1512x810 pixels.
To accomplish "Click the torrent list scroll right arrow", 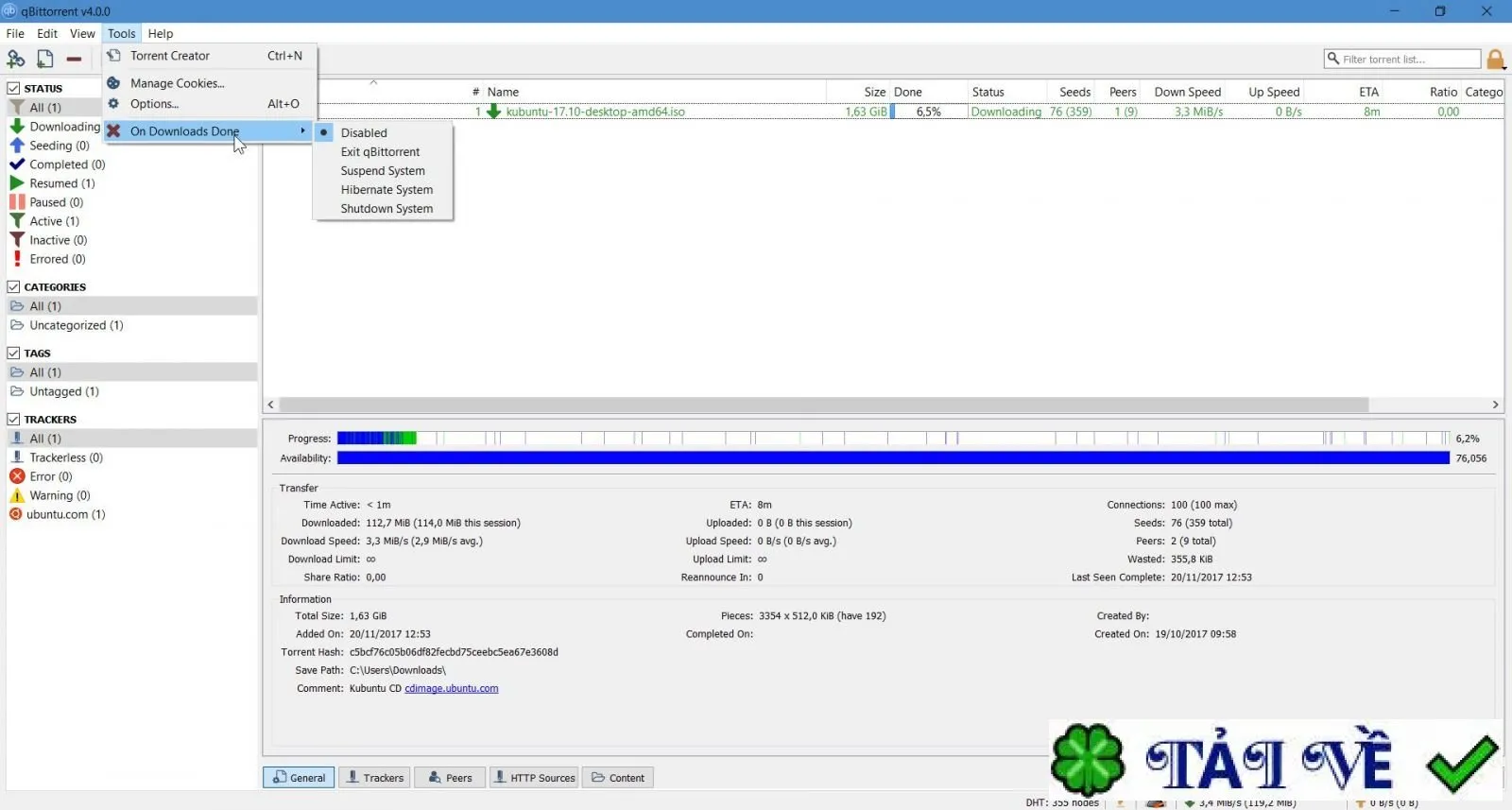I will tap(1495, 405).
